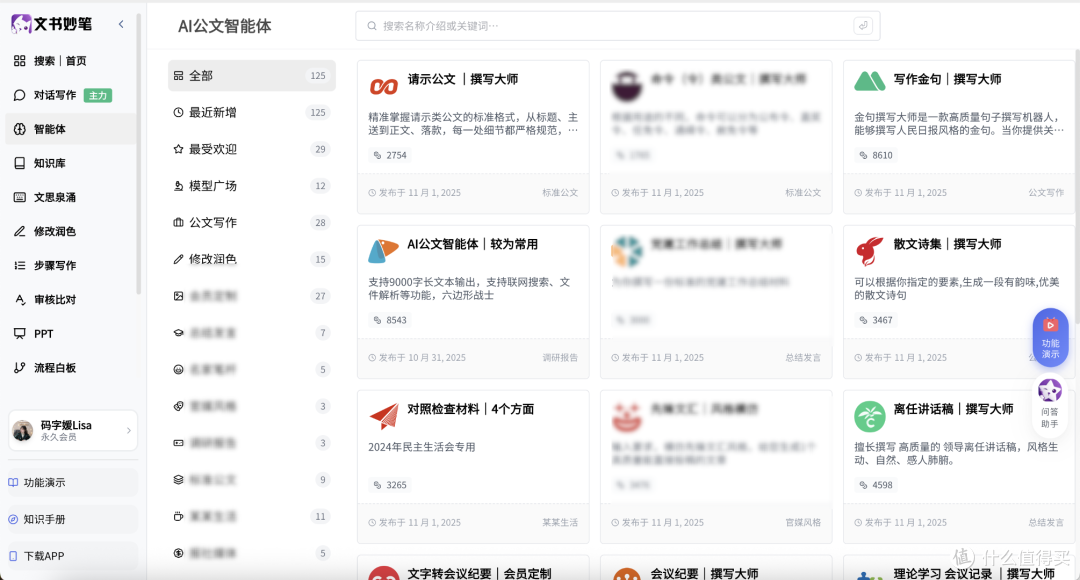Open the 码字媛Lisa user profile card

pyautogui.click(x=73, y=431)
